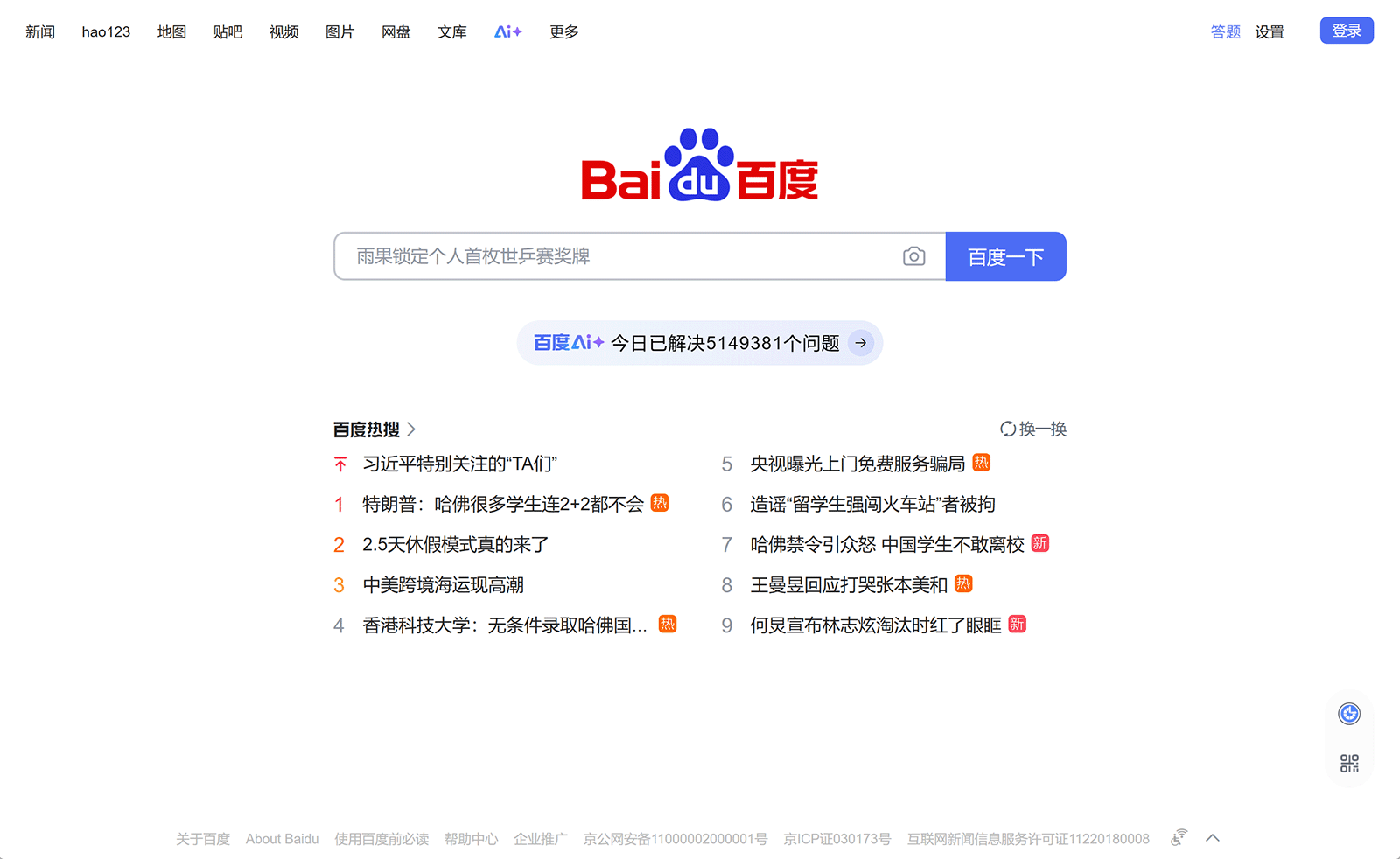The height and width of the screenshot is (859, 1400).
Task: Open the About Baidu footer link
Action: point(282,838)
